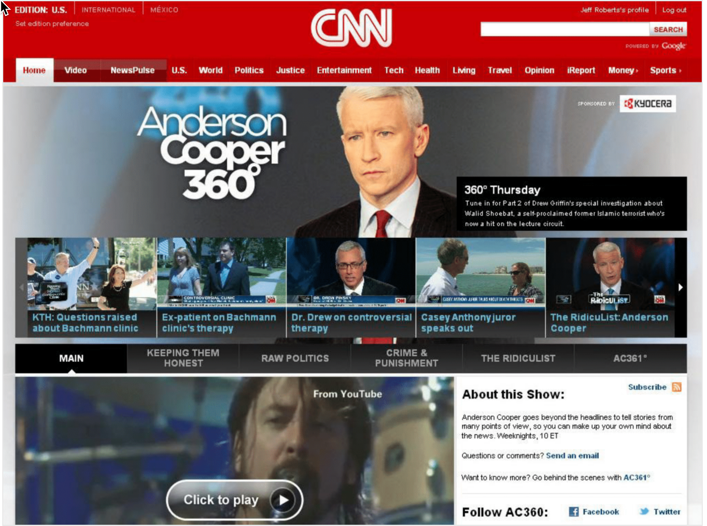This screenshot has width=707, height=526.
Task: Click the 360° Thursday promo box
Action: [x=572, y=204]
